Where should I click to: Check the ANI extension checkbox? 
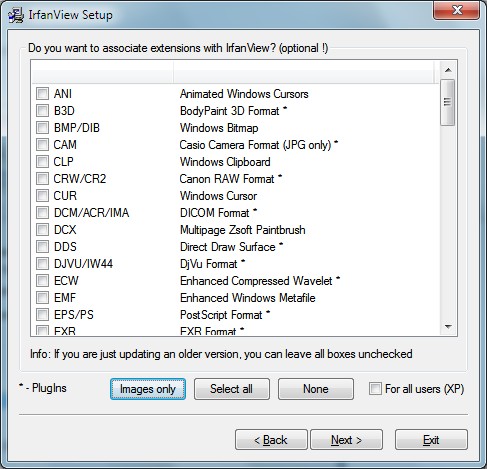pyautogui.click(x=42, y=94)
